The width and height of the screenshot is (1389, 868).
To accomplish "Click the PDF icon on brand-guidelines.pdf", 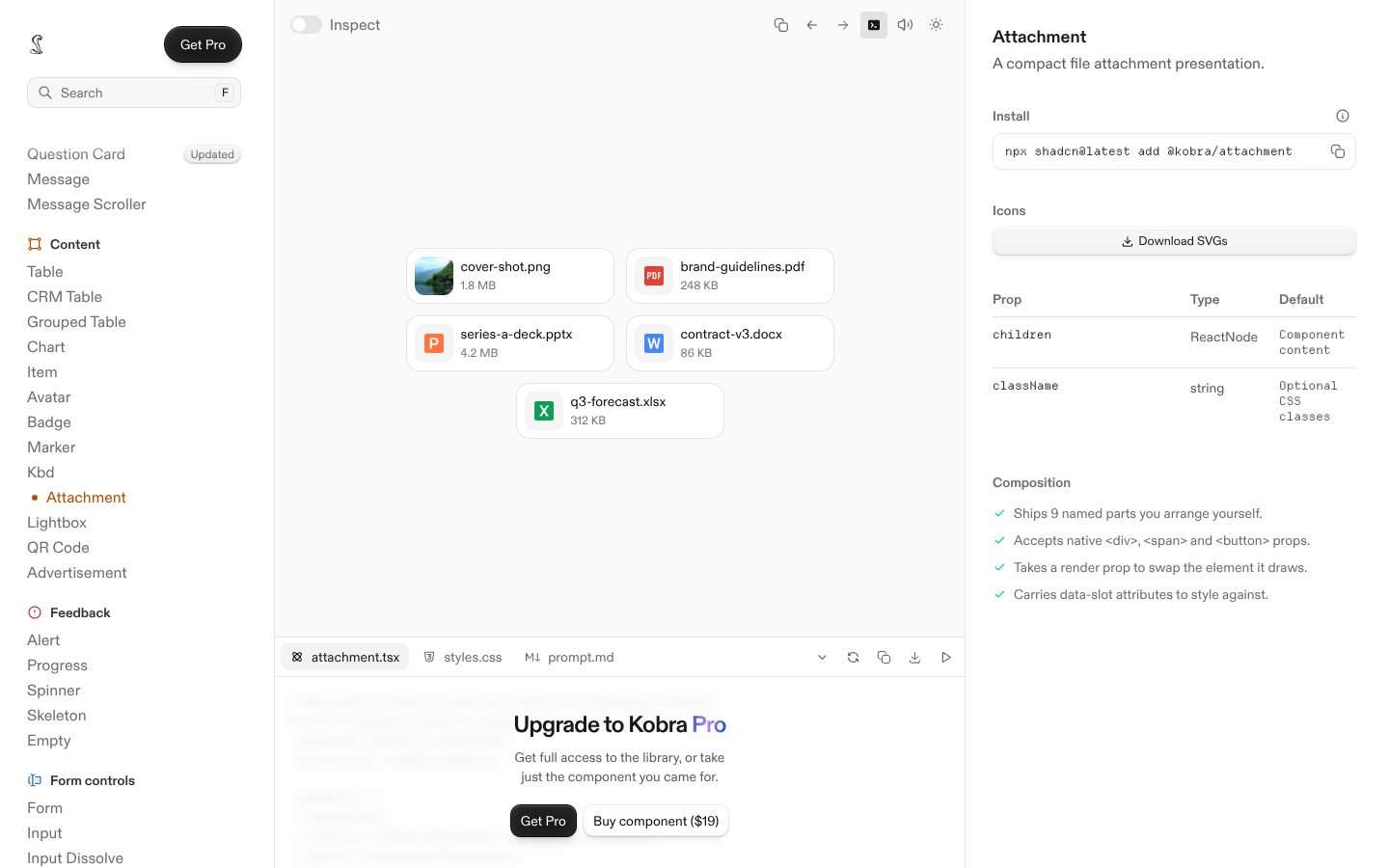I will tap(654, 276).
